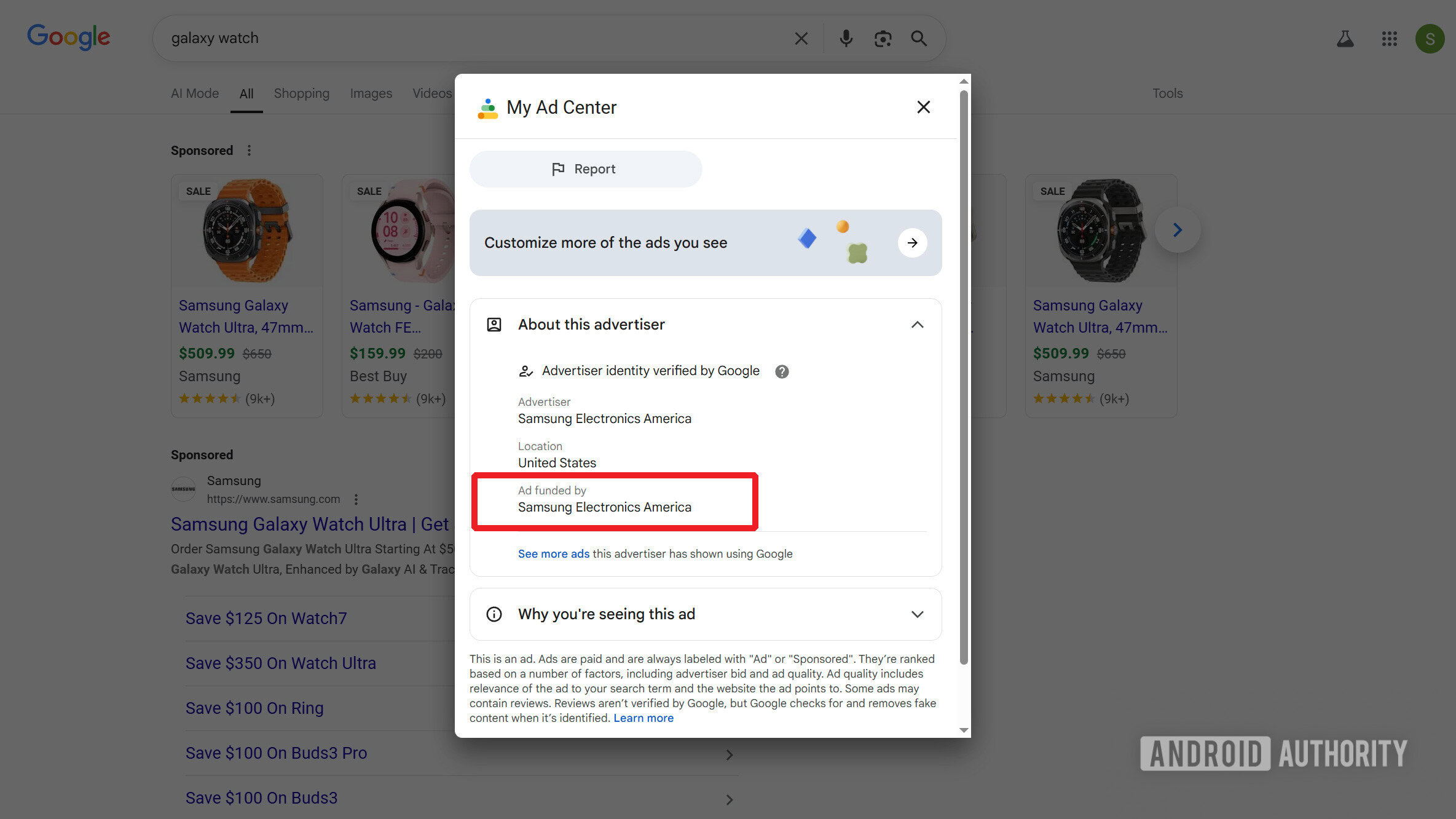Clear the search box with X icon

point(801,39)
